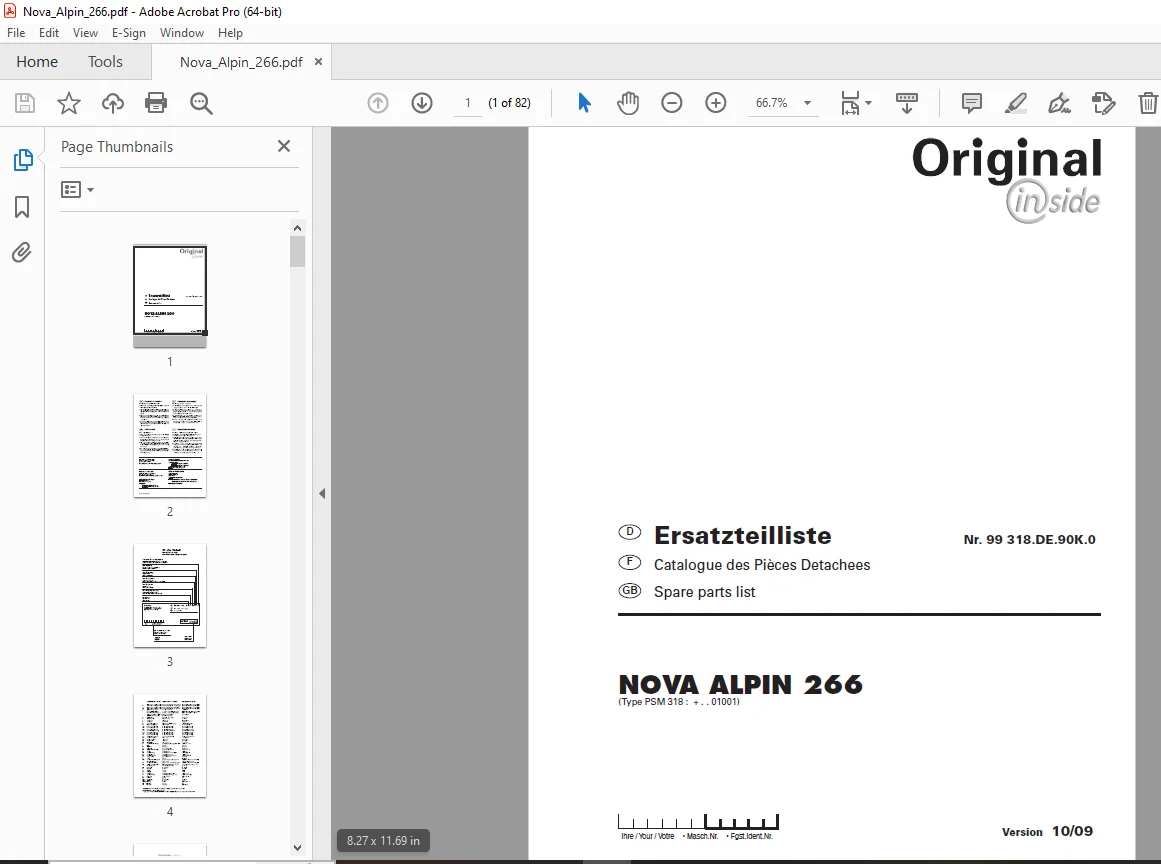Choose the Selection arrow tool
This screenshot has width=1161, height=864.
pos(584,103)
